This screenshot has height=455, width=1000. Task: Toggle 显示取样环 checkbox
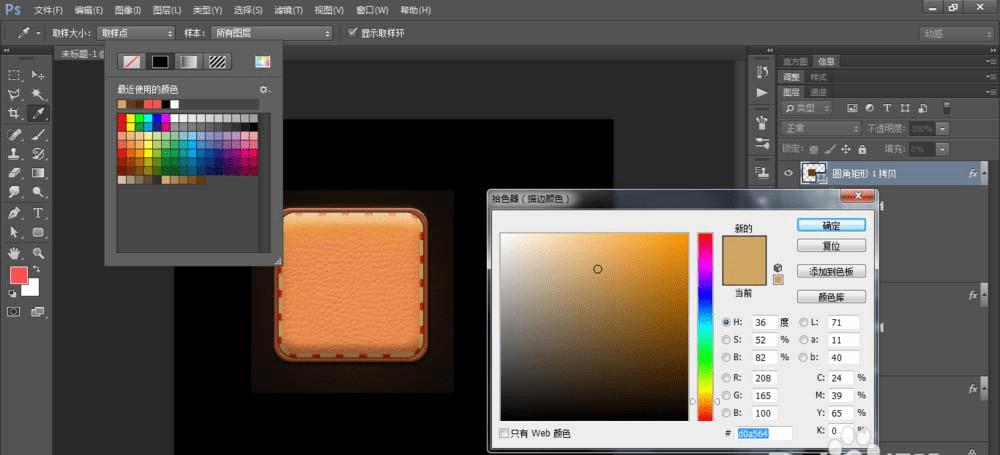[x=352, y=33]
